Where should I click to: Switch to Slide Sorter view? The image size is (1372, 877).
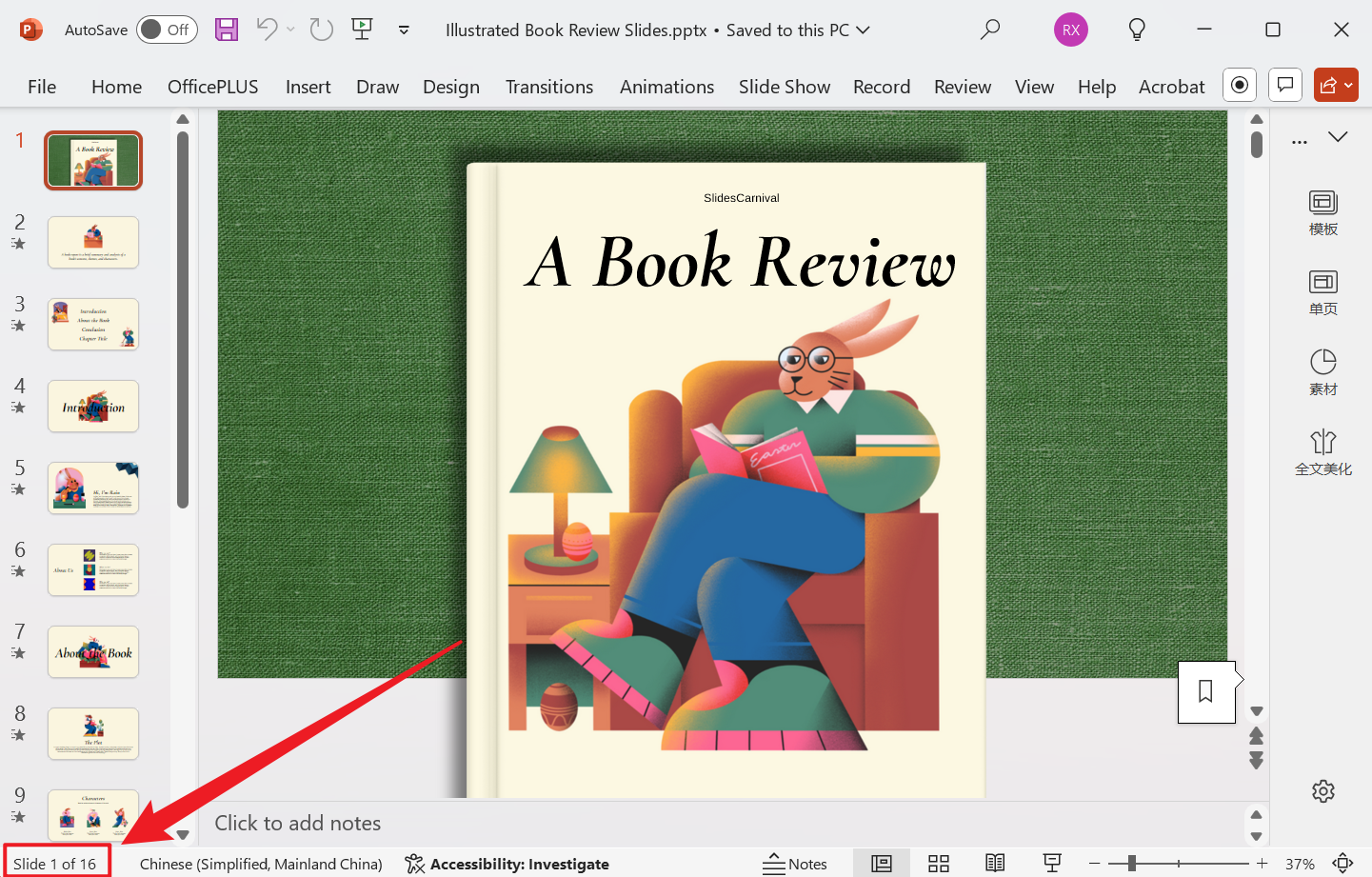click(x=939, y=864)
